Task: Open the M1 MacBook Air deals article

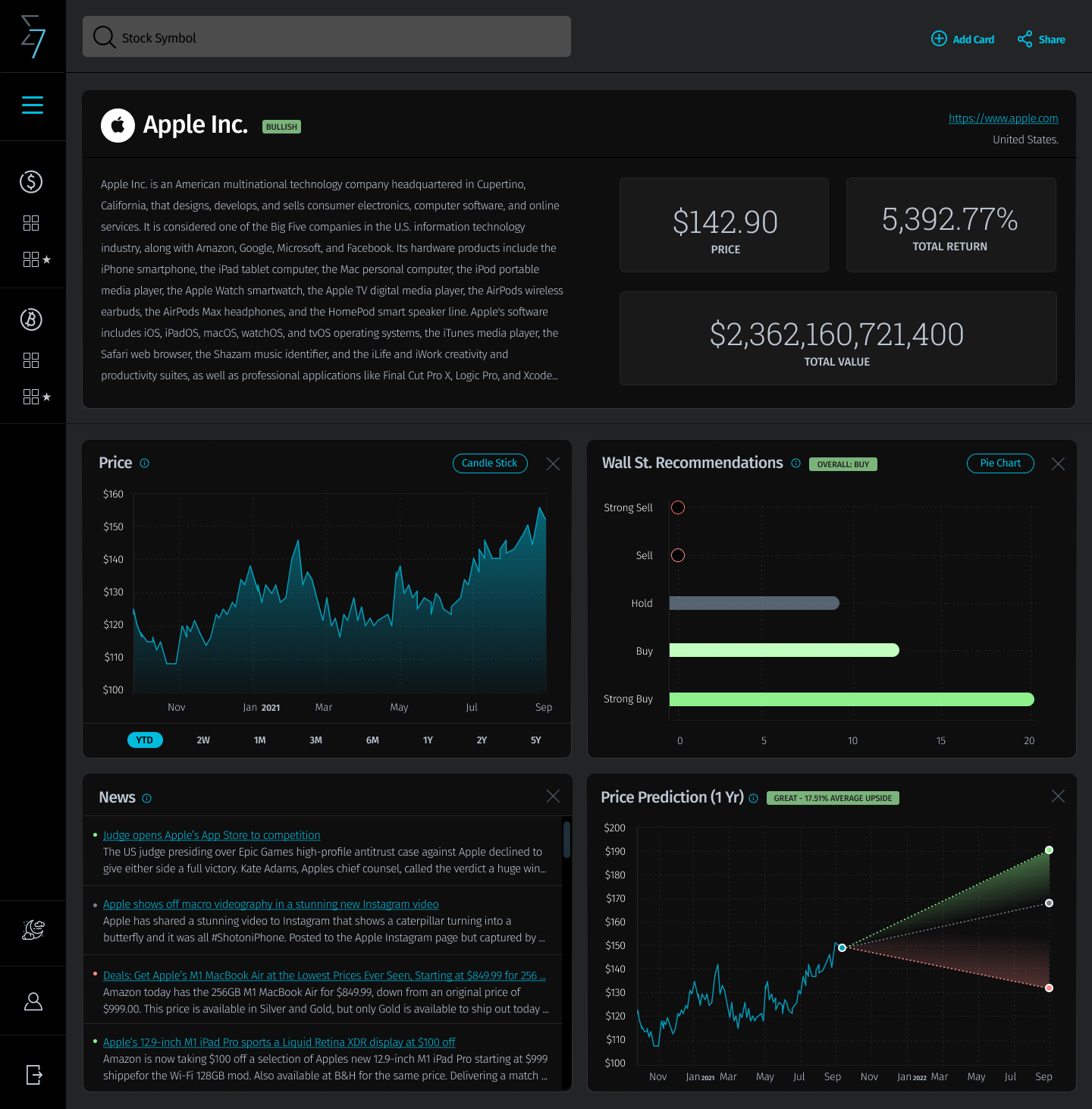Action: [325, 975]
